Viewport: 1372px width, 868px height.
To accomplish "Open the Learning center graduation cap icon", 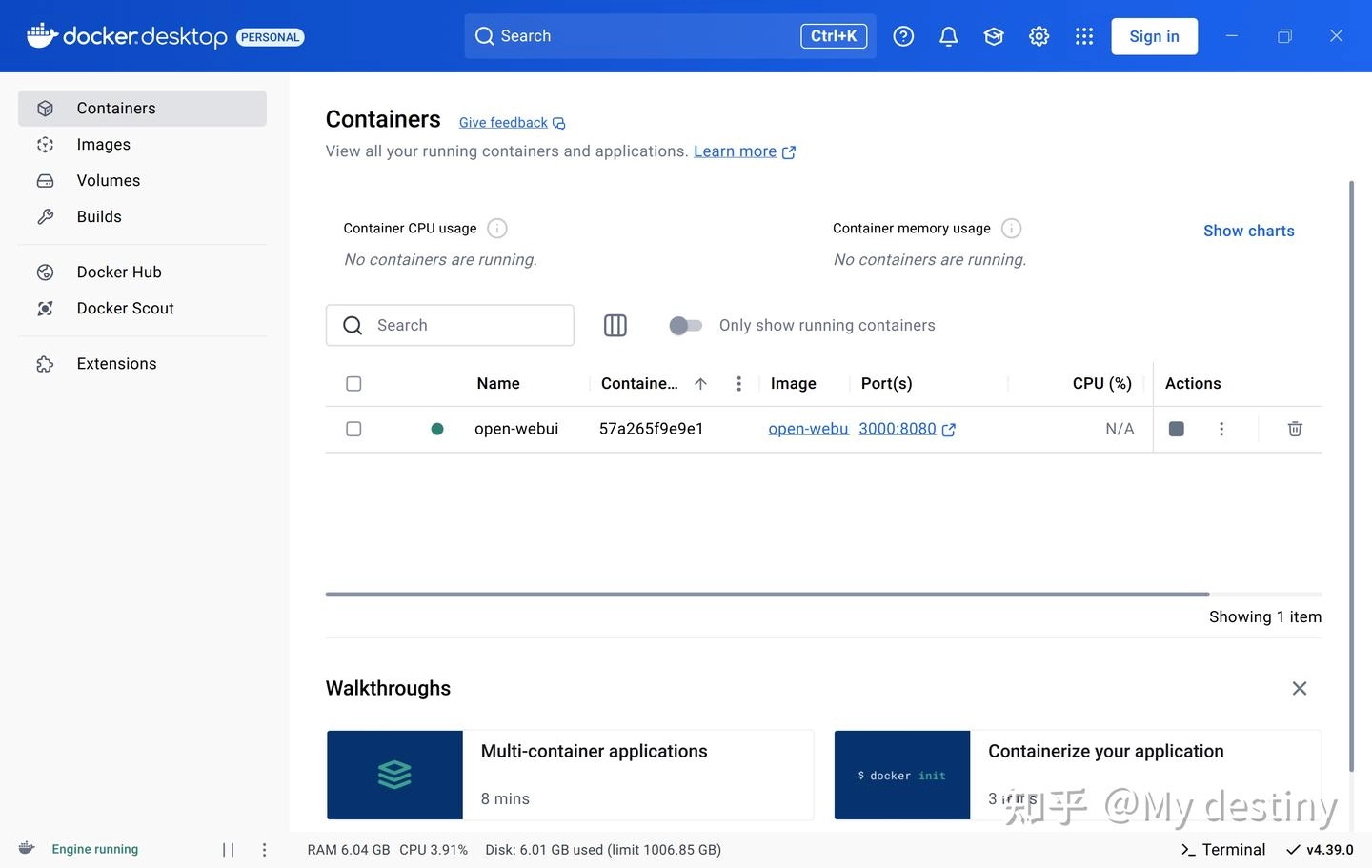I will (994, 36).
